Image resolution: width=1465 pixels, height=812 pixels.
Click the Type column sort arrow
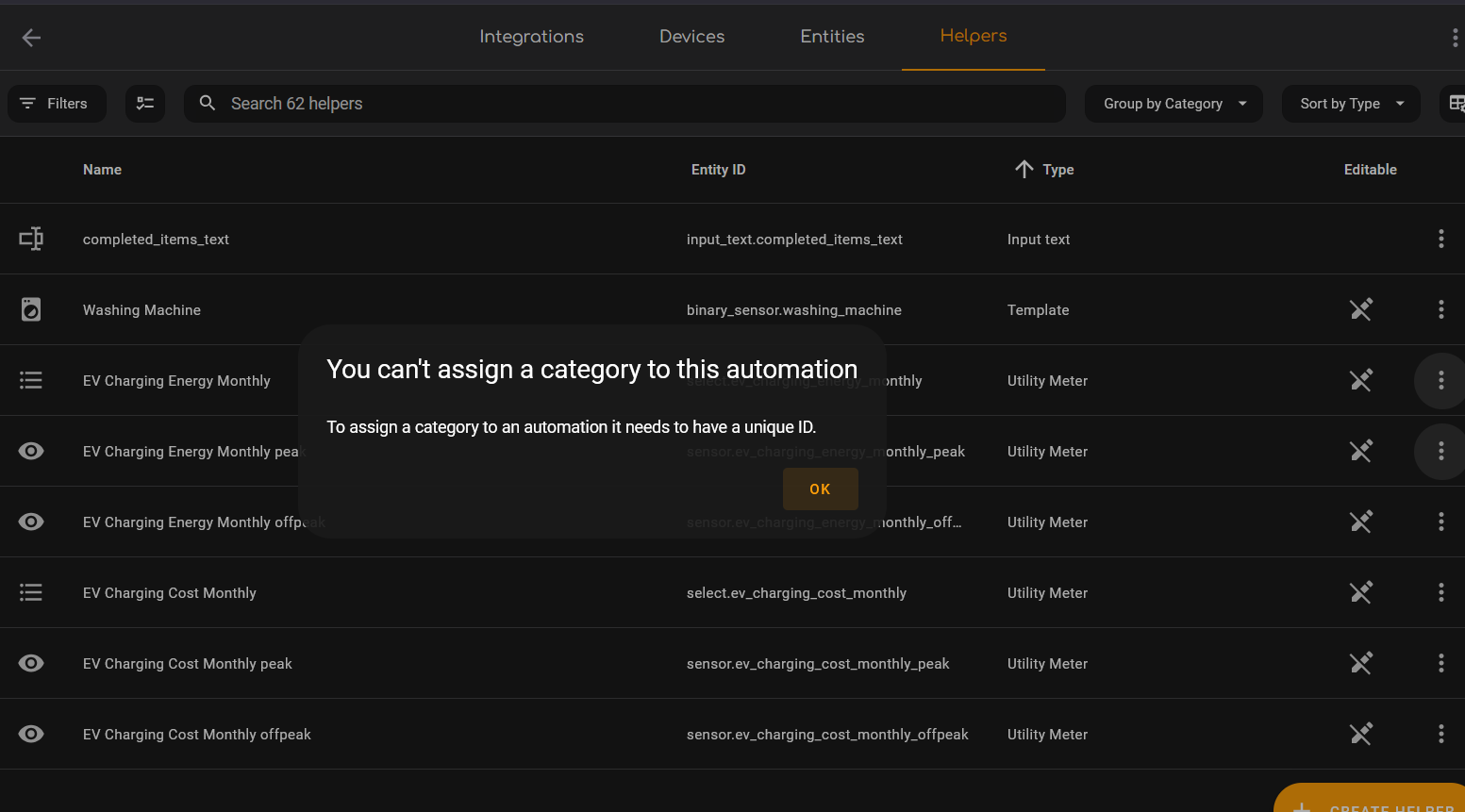click(x=1024, y=169)
